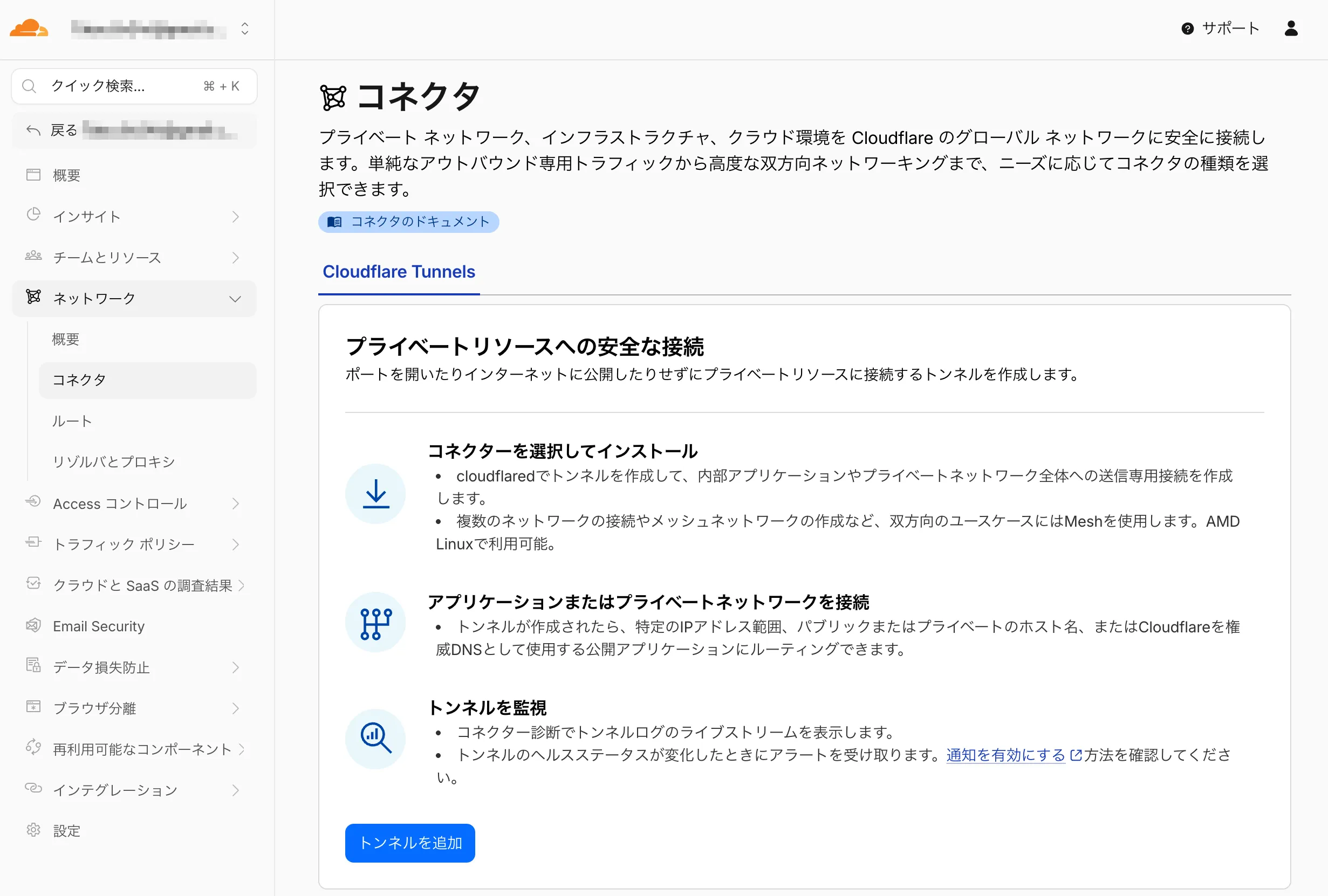This screenshot has width=1328, height=896.
Task: Expand the チームとリソース chevron
Action: tap(235, 258)
